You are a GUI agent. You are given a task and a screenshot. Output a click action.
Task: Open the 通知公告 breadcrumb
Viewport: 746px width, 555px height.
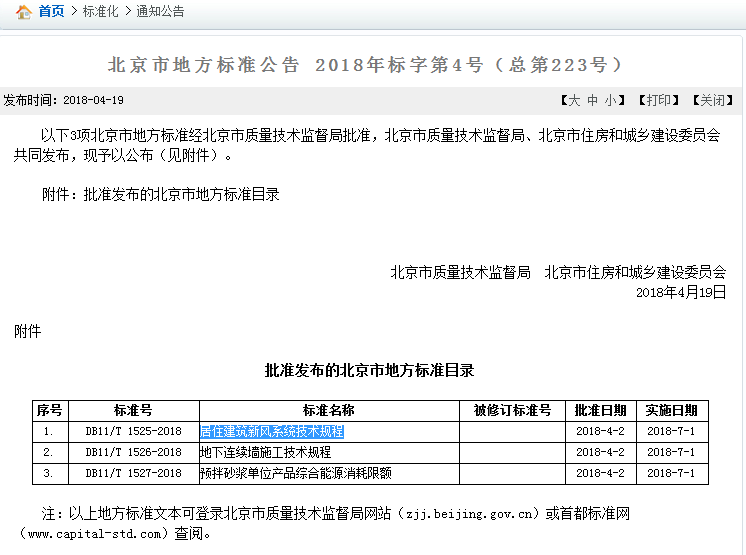[160, 12]
